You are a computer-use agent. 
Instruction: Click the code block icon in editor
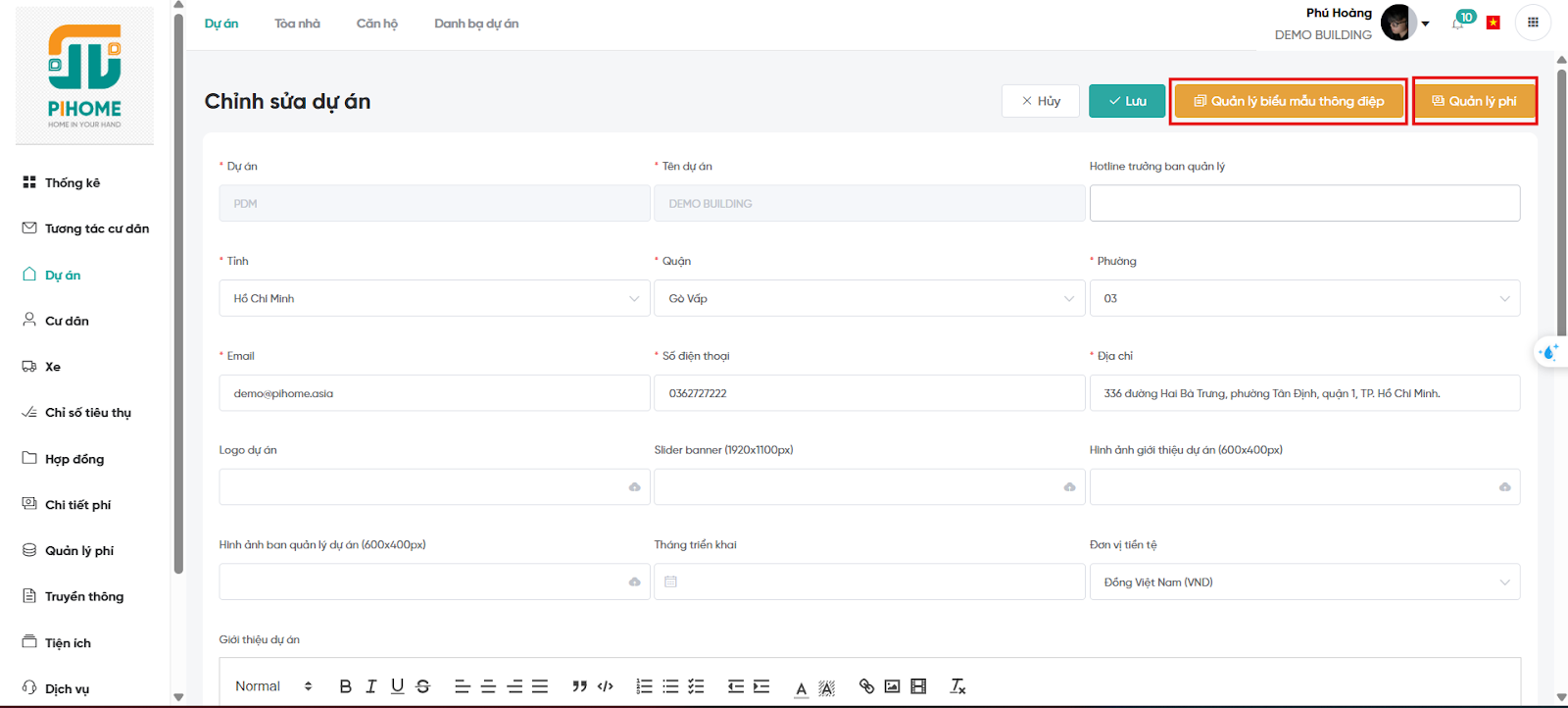(x=606, y=686)
